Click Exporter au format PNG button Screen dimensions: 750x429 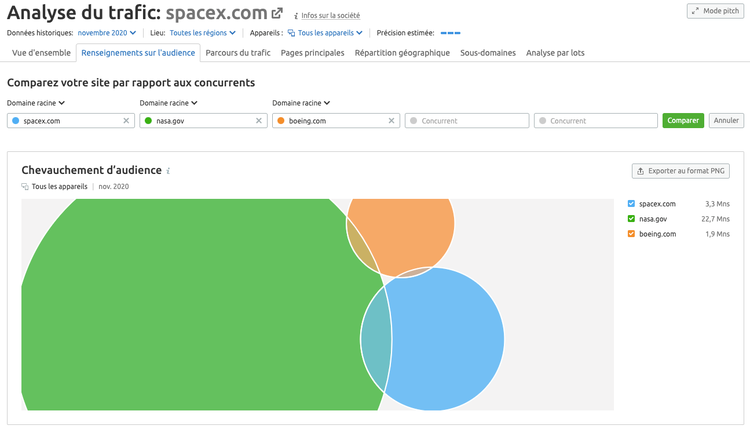point(681,171)
